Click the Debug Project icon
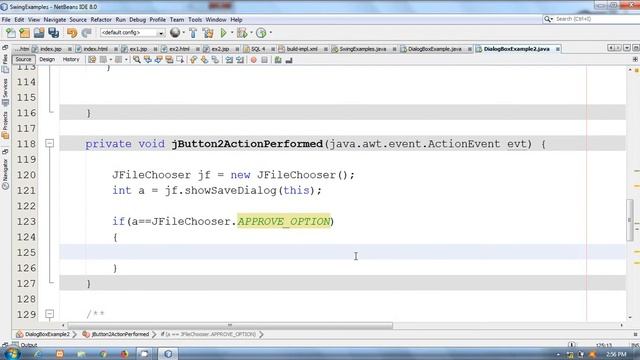Image resolution: width=640 pixels, height=360 pixels. pos(242,33)
